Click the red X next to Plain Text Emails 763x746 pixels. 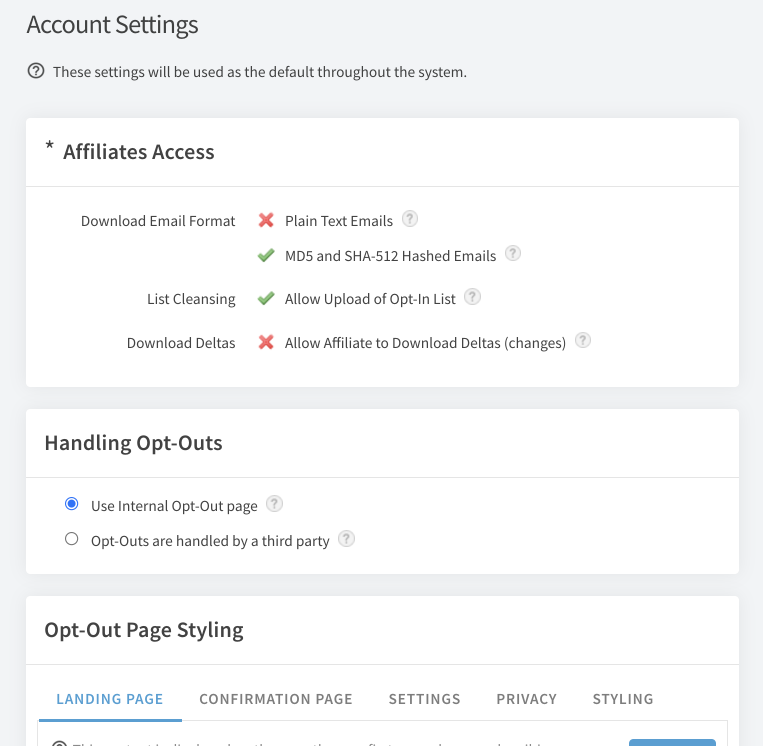pyautogui.click(x=266, y=220)
